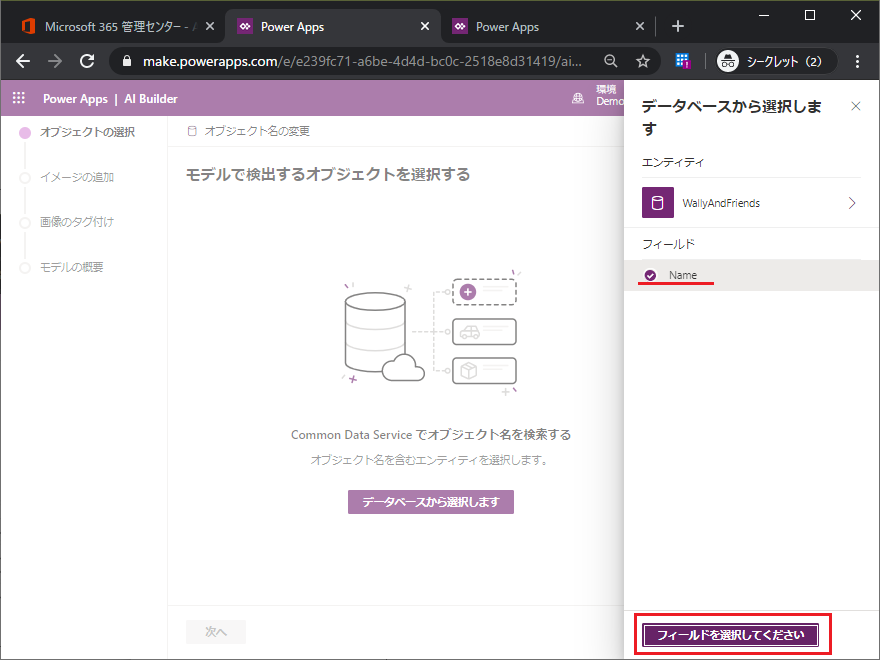Click the browser forward arrow
The height and width of the screenshot is (660, 880).
(x=55, y=61)
